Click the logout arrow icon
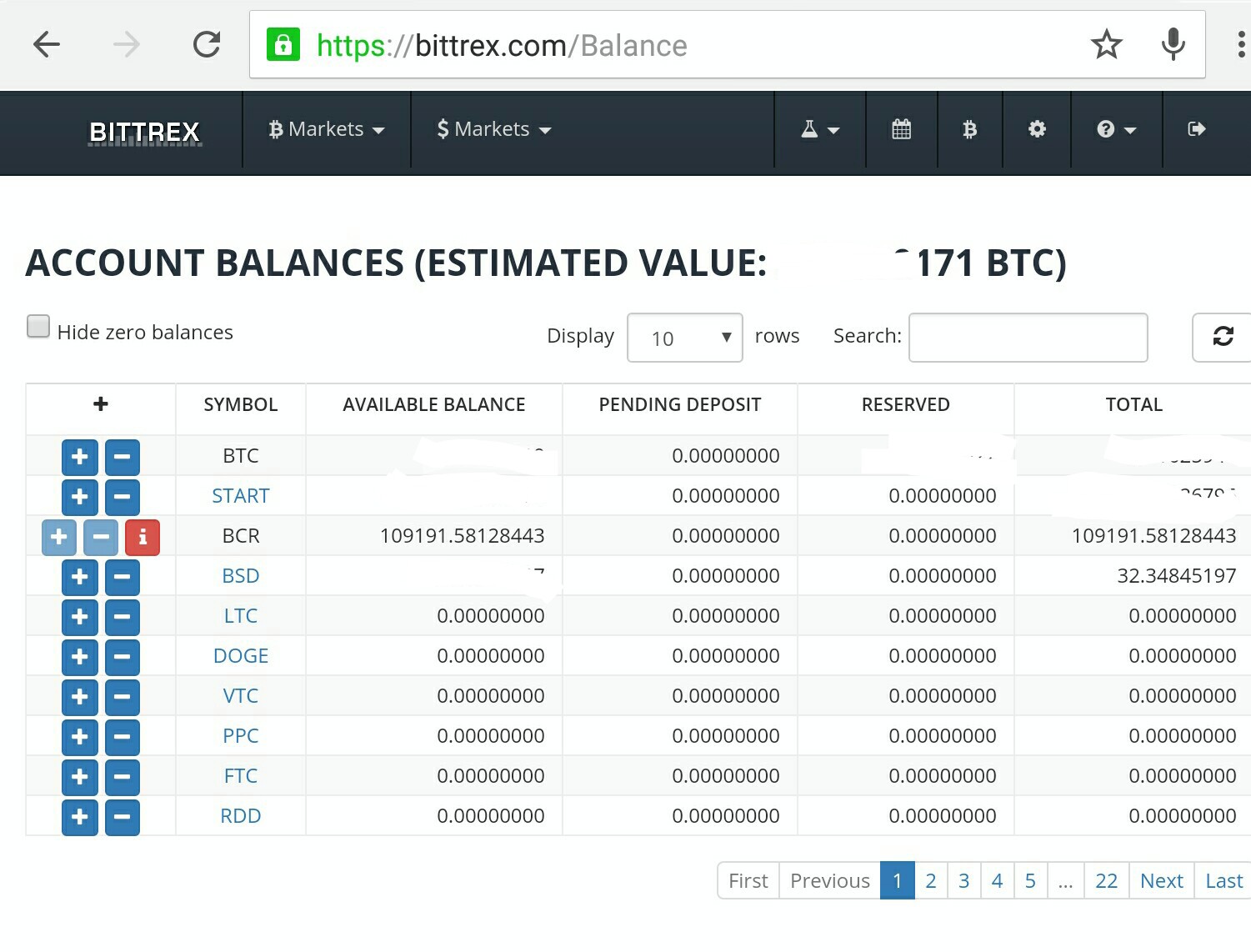Image resolution: width=1251 pixels, height=952 pixels. click(1197, 129)
